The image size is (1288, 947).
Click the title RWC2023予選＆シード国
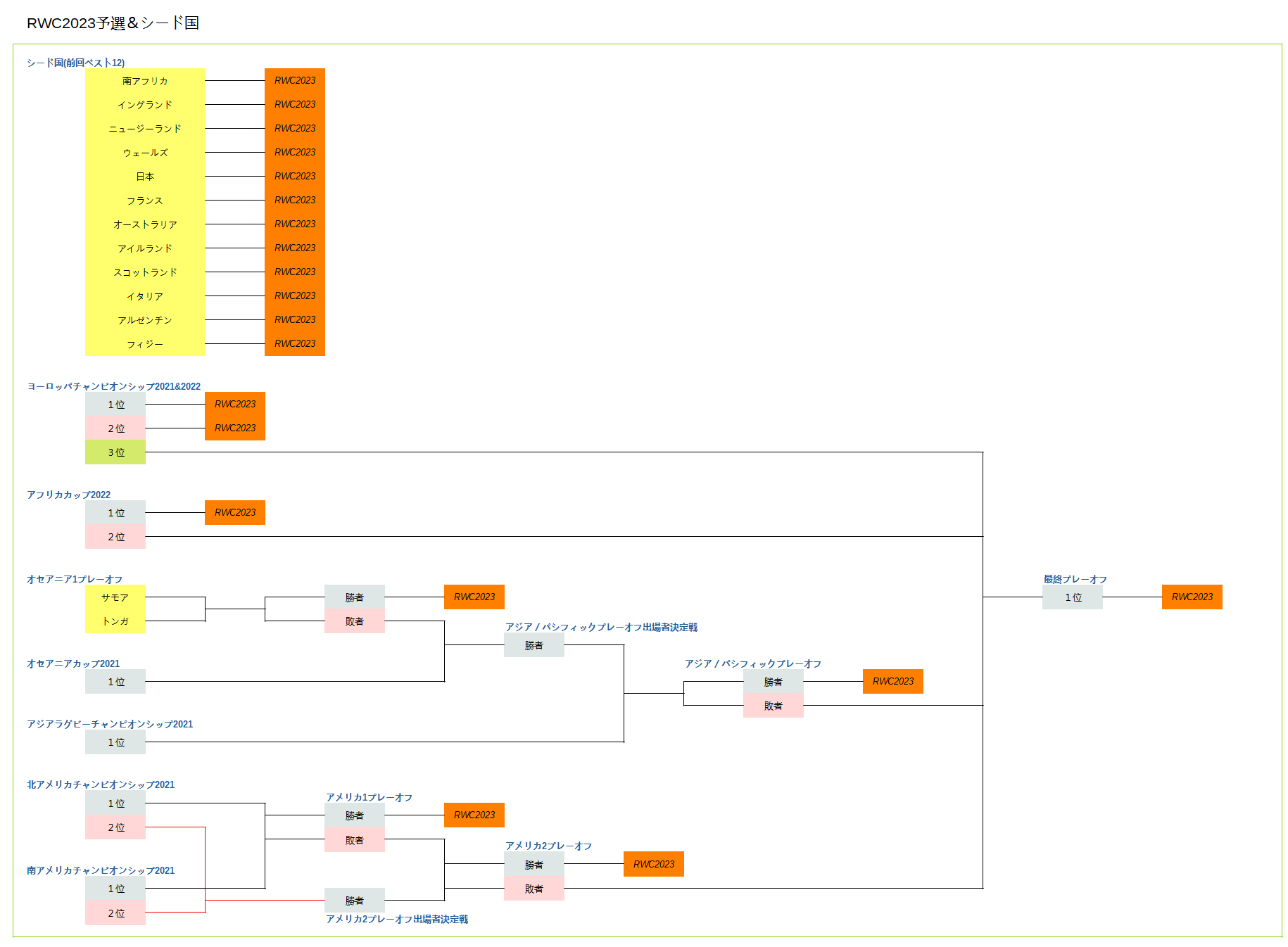coord(113,23)
